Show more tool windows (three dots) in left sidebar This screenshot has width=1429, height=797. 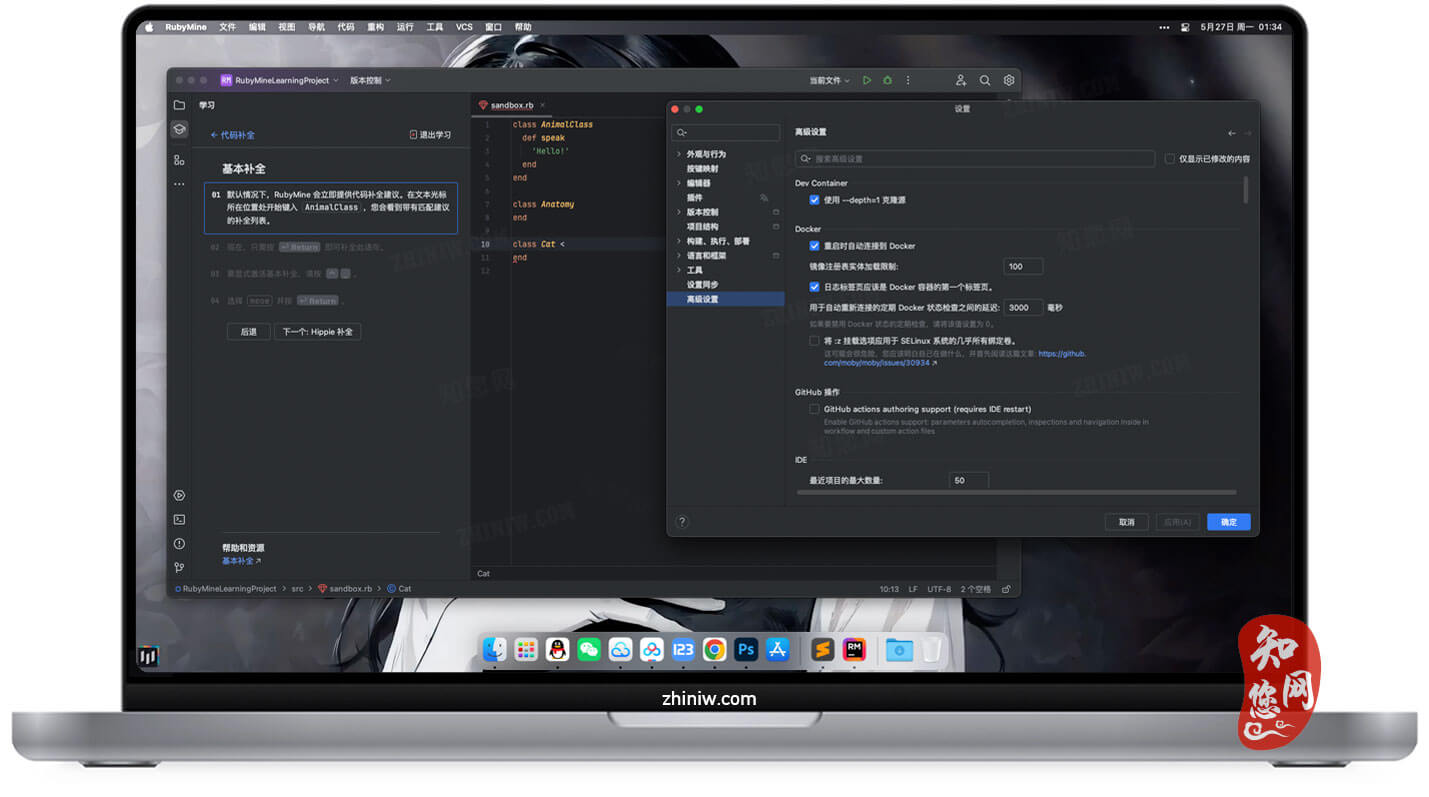[x=179, y=184]
